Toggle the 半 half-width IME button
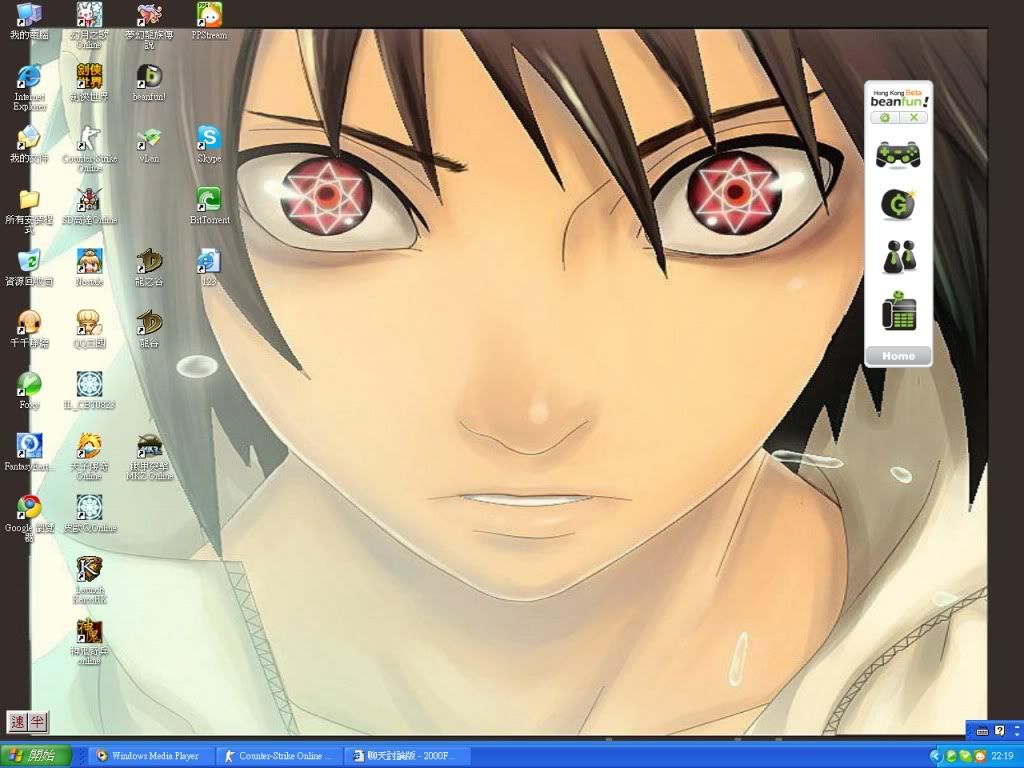 coord(37,721)
